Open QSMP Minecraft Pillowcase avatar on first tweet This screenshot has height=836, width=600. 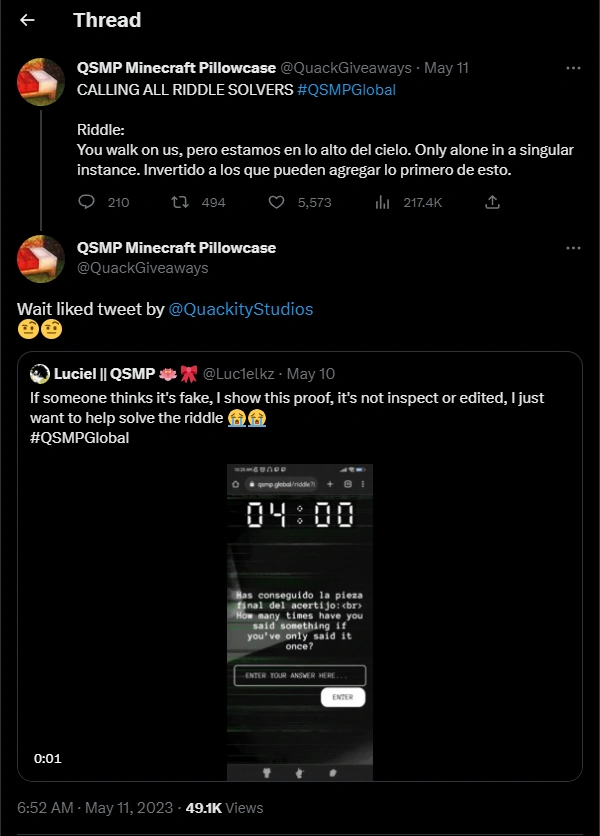(42, 82)
